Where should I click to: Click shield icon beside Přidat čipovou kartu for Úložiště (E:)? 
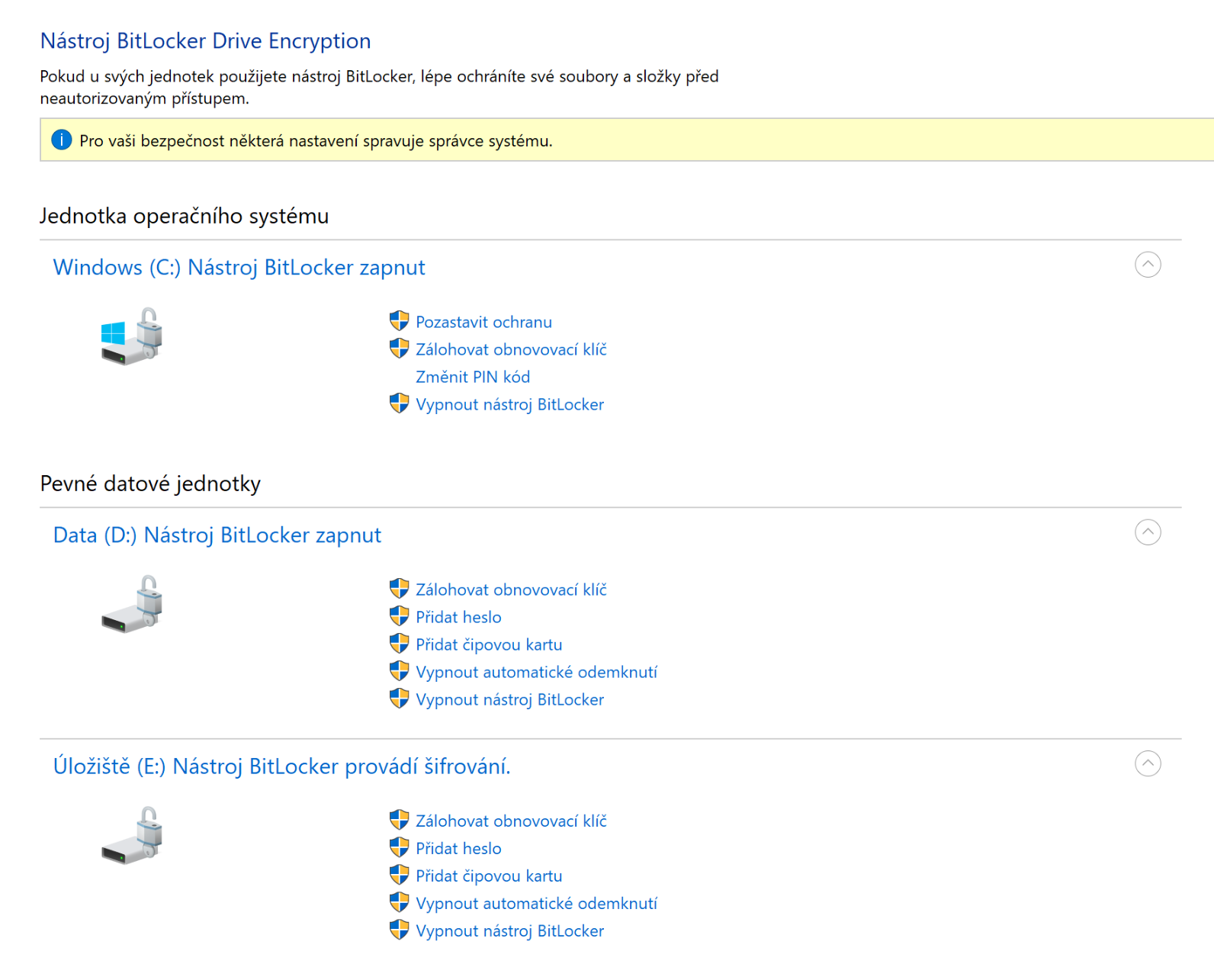coord(399,875)
